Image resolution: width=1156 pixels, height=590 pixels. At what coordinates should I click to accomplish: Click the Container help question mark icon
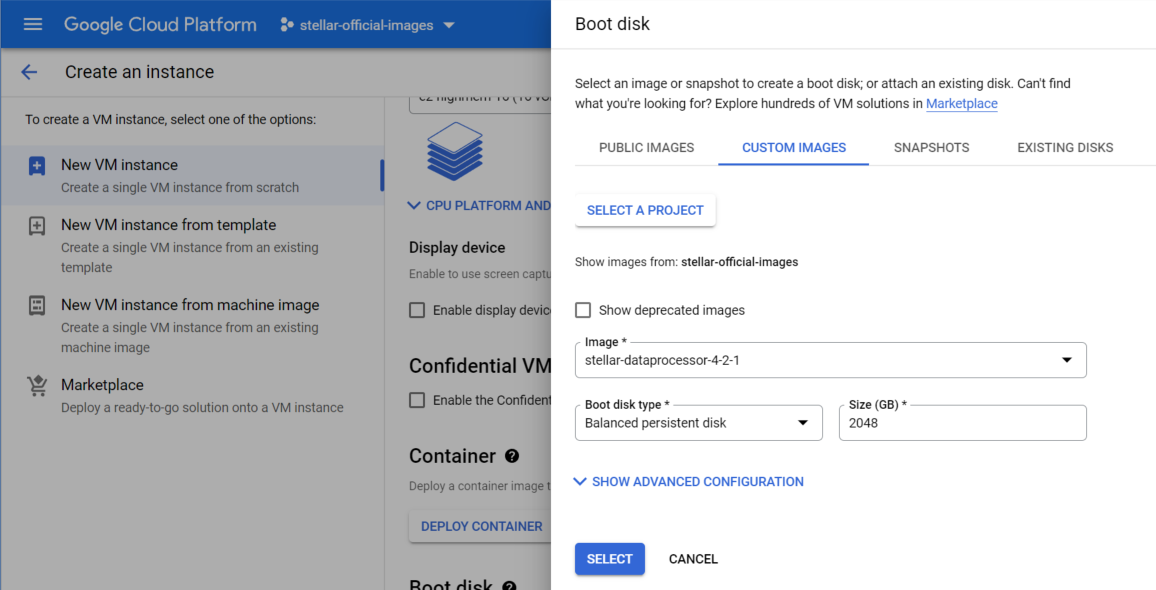tap(512, 456)
